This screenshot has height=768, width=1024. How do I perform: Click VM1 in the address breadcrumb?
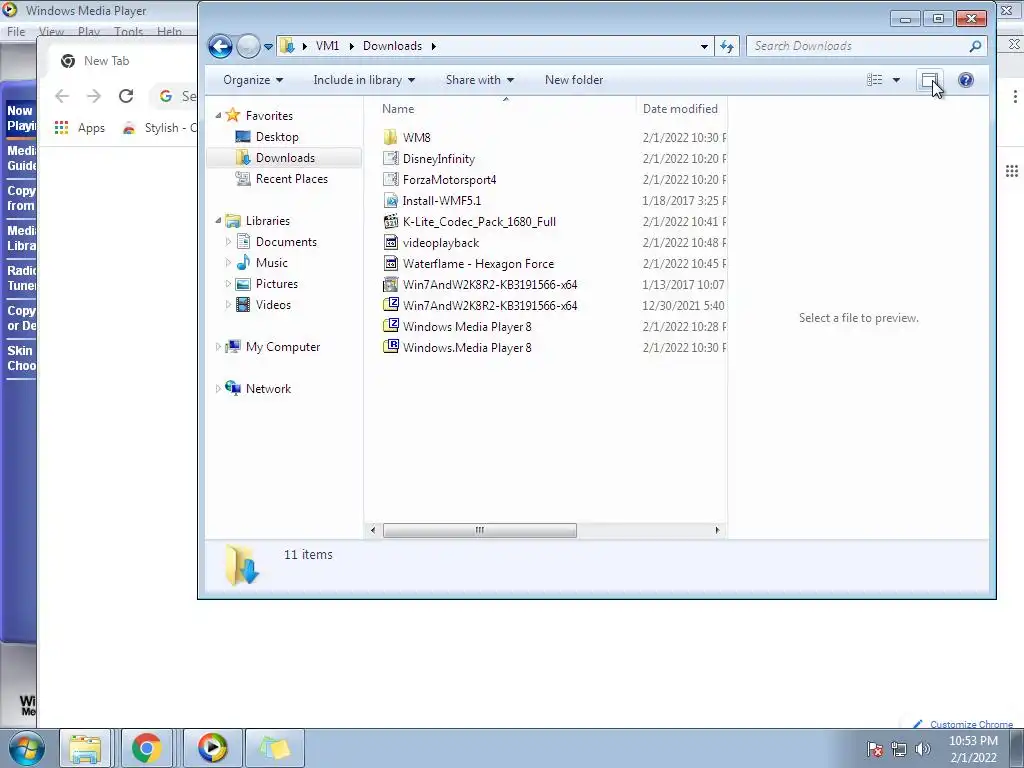click(x=327, y=46)
